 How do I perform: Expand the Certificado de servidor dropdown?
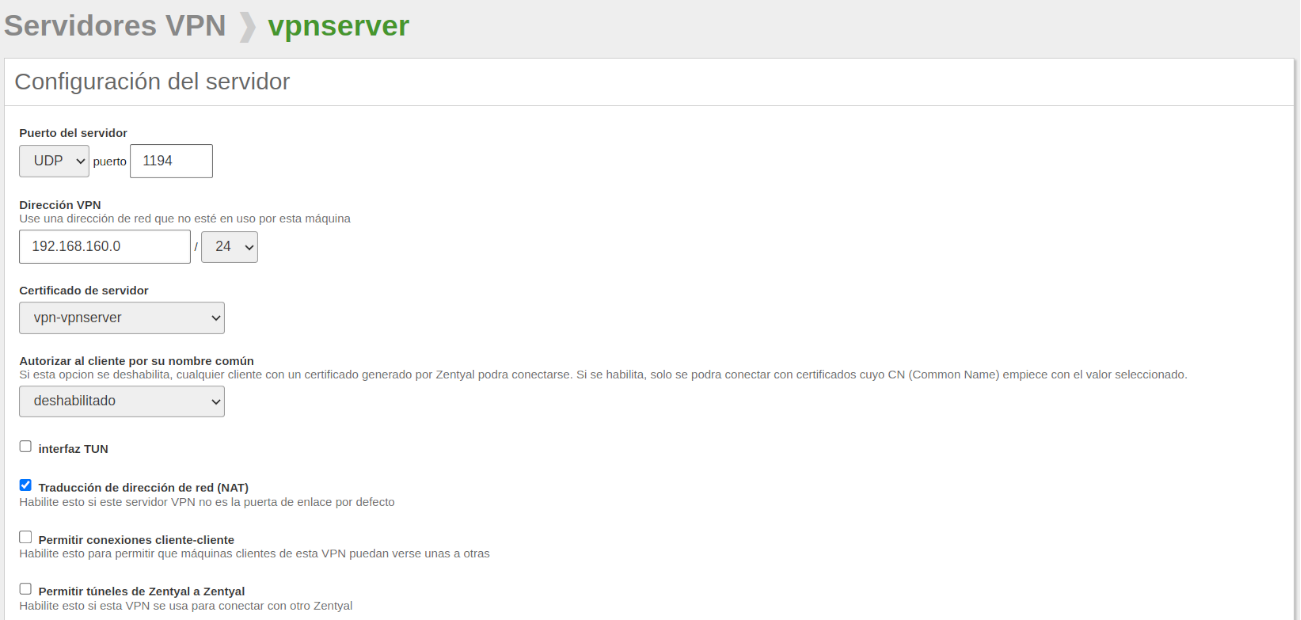pyautogui.click(x=122, y=318)
